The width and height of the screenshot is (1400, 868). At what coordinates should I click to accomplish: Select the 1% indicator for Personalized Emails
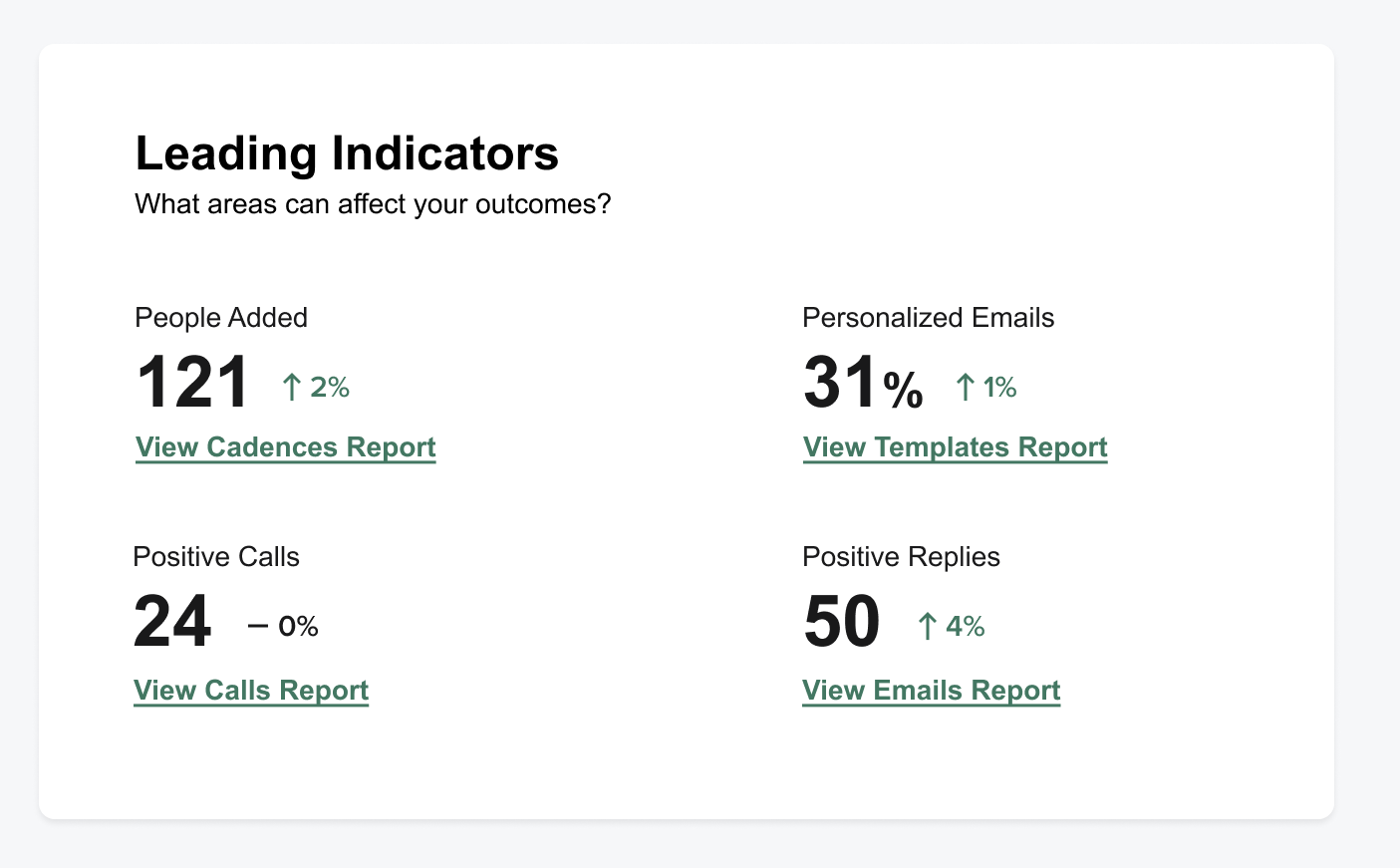(x=1000, y=387)
